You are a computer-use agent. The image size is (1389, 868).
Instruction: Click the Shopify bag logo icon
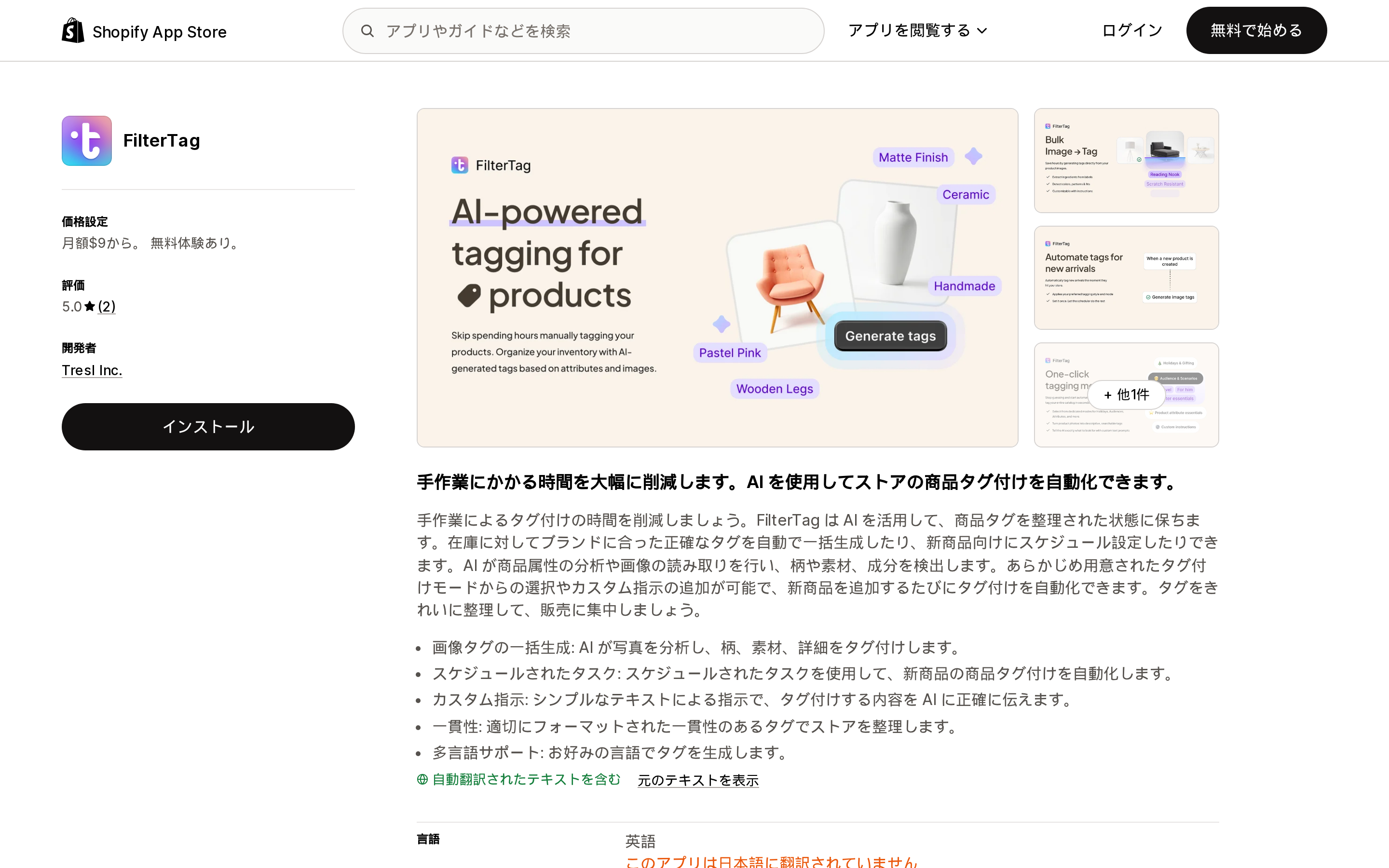point(73,30)
